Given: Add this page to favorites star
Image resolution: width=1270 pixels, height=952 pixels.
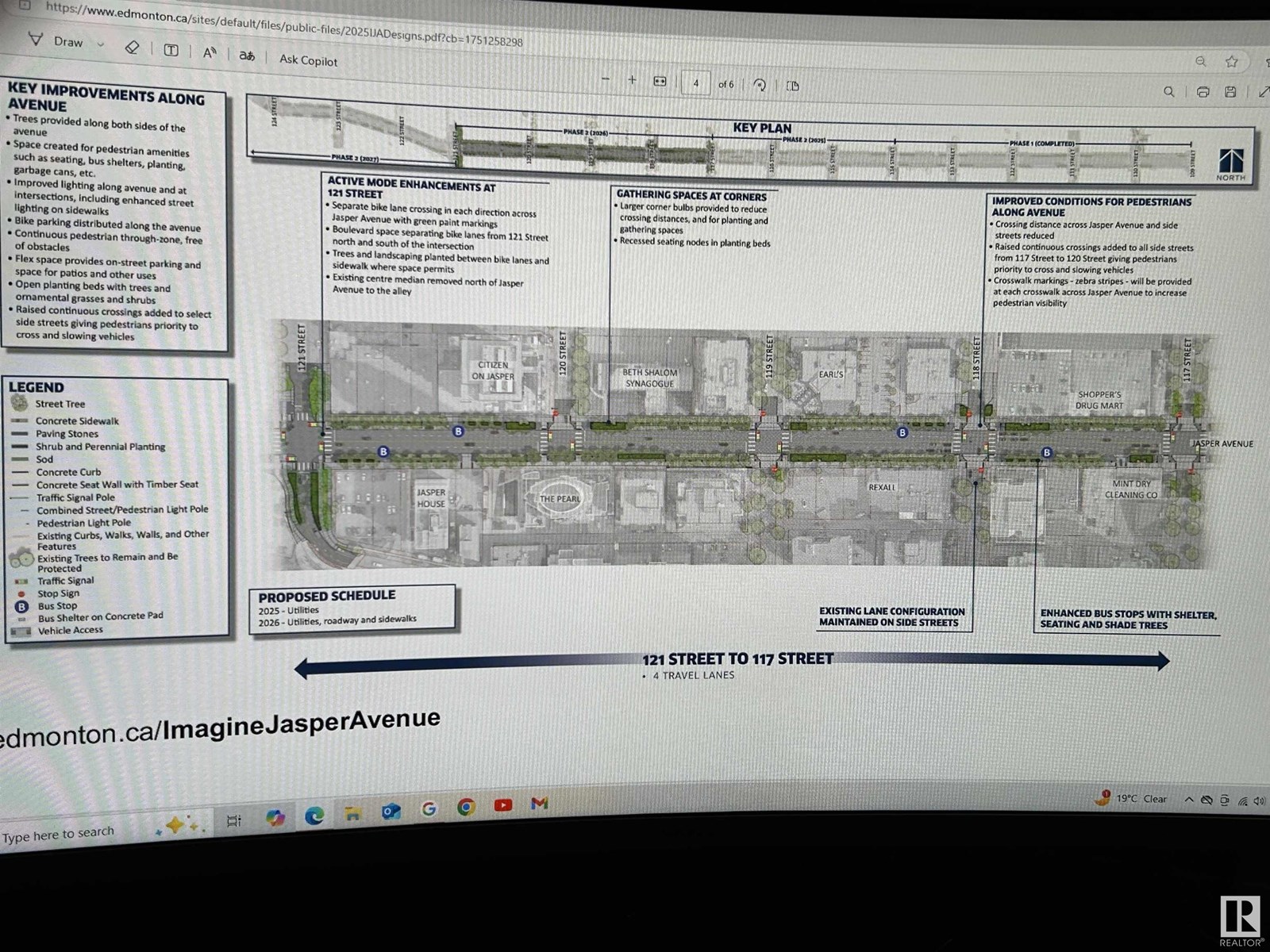Looking at the screenshot, I should point(1231,61).
